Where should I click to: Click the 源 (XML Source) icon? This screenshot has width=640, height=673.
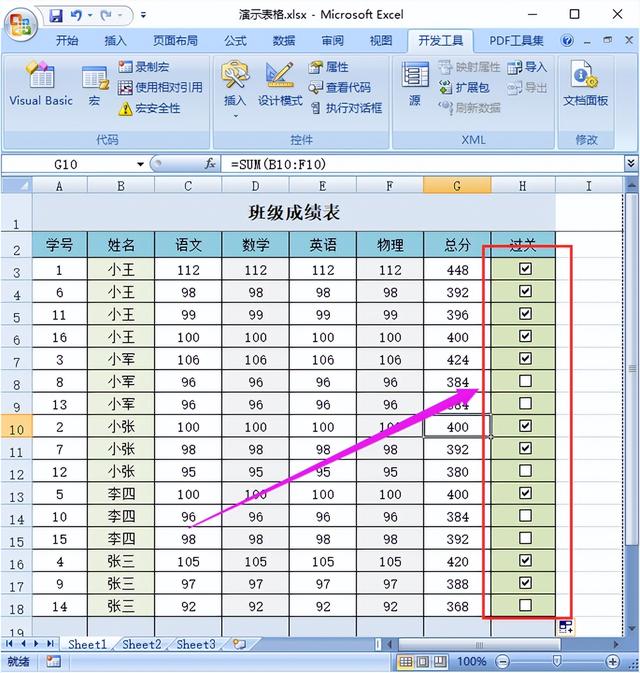[415, 84]
